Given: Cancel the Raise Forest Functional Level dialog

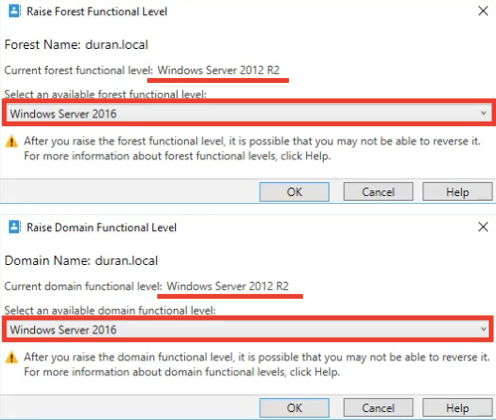Looking at the screenshot, I should coord(378,192).
